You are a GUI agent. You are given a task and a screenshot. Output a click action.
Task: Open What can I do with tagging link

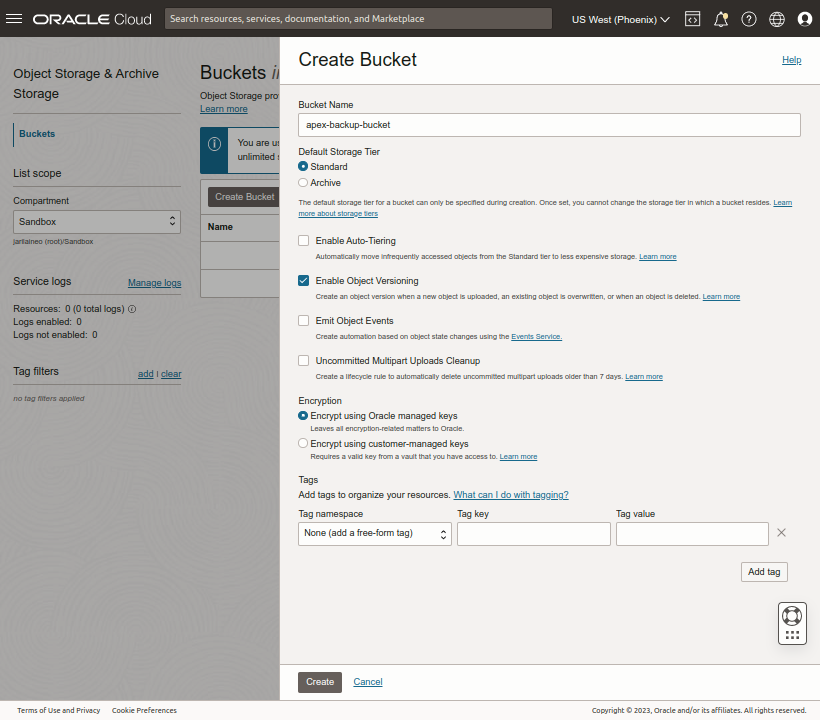[510, 495]
